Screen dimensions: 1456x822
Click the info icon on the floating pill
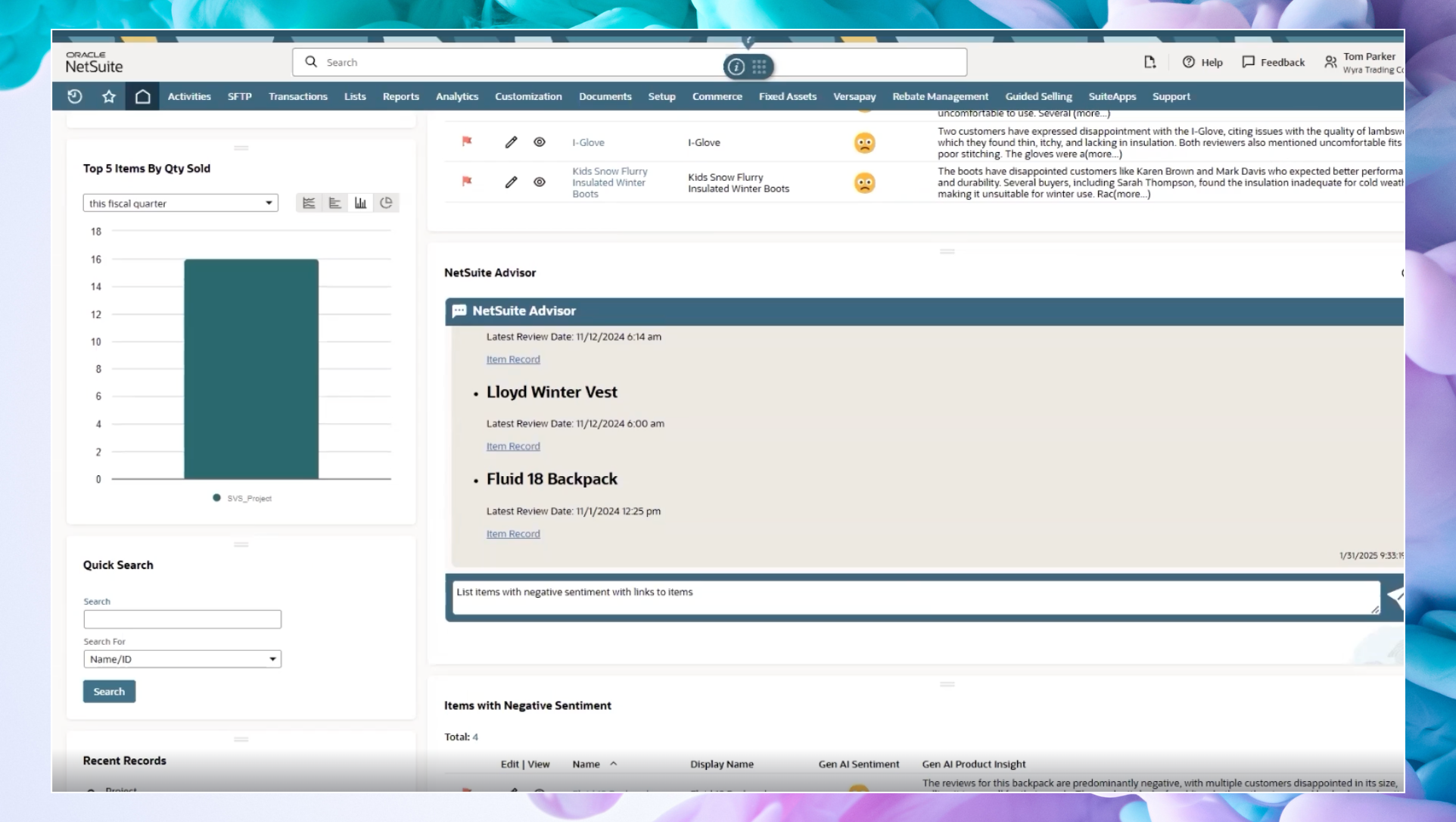coord(736,67)
